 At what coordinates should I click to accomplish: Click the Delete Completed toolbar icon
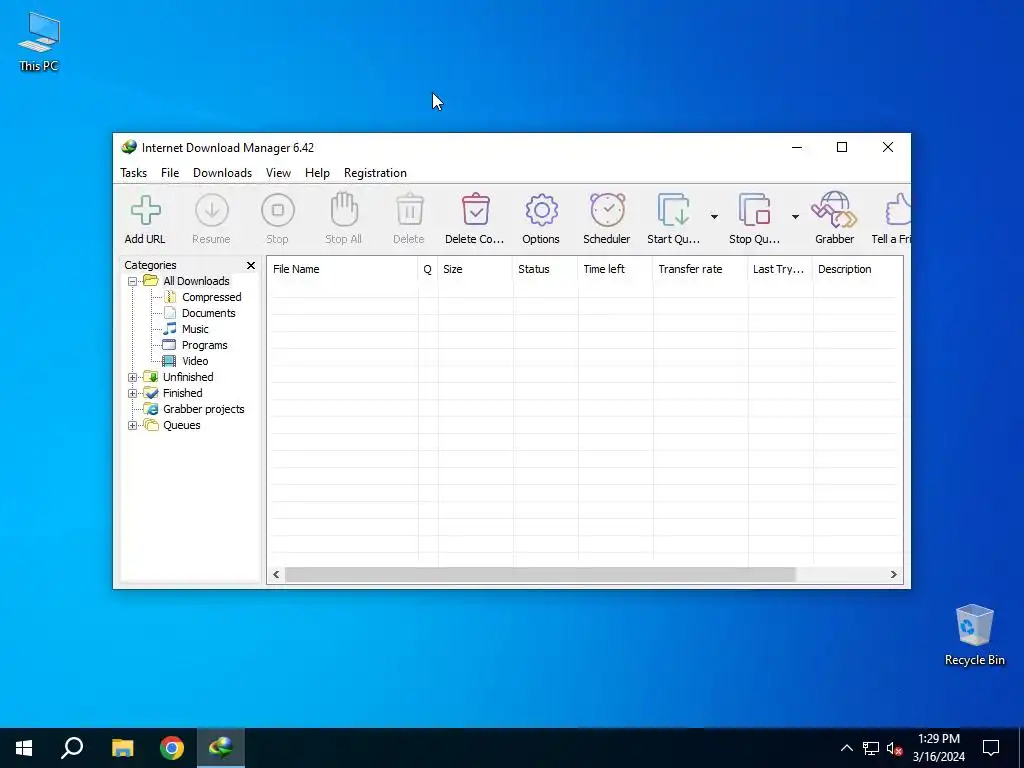475,210
